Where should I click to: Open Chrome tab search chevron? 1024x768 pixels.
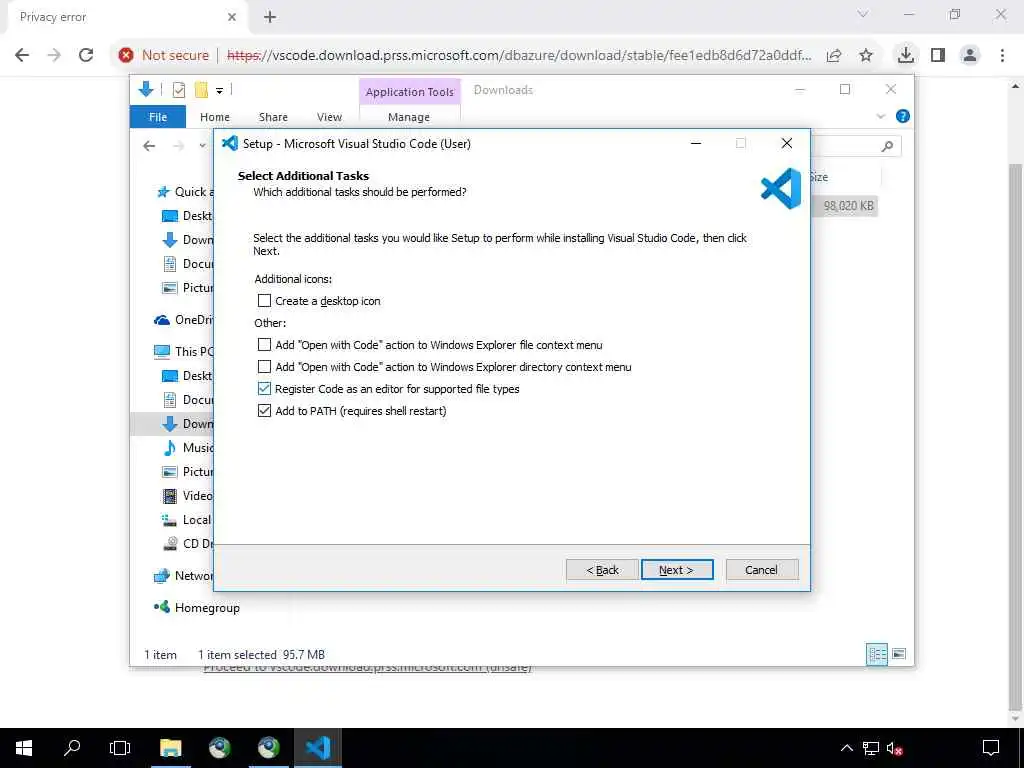pos(863,14)
